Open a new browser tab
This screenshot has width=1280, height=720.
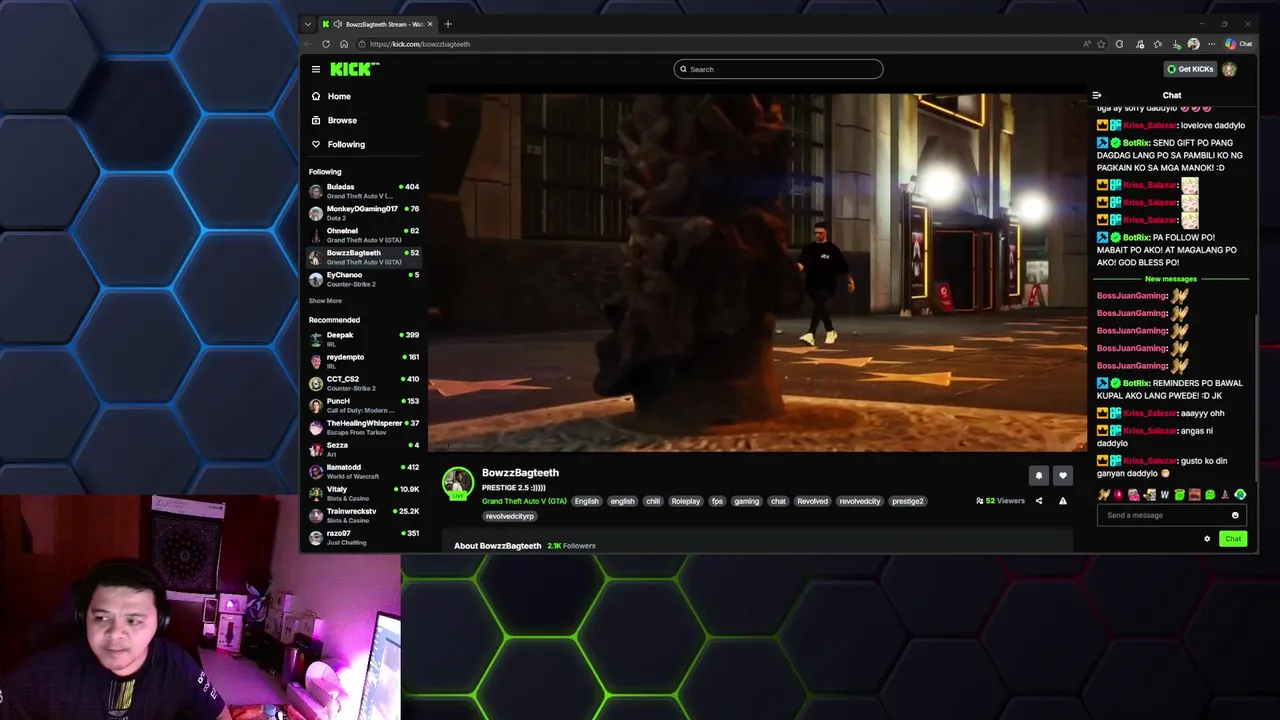point(448,24)
